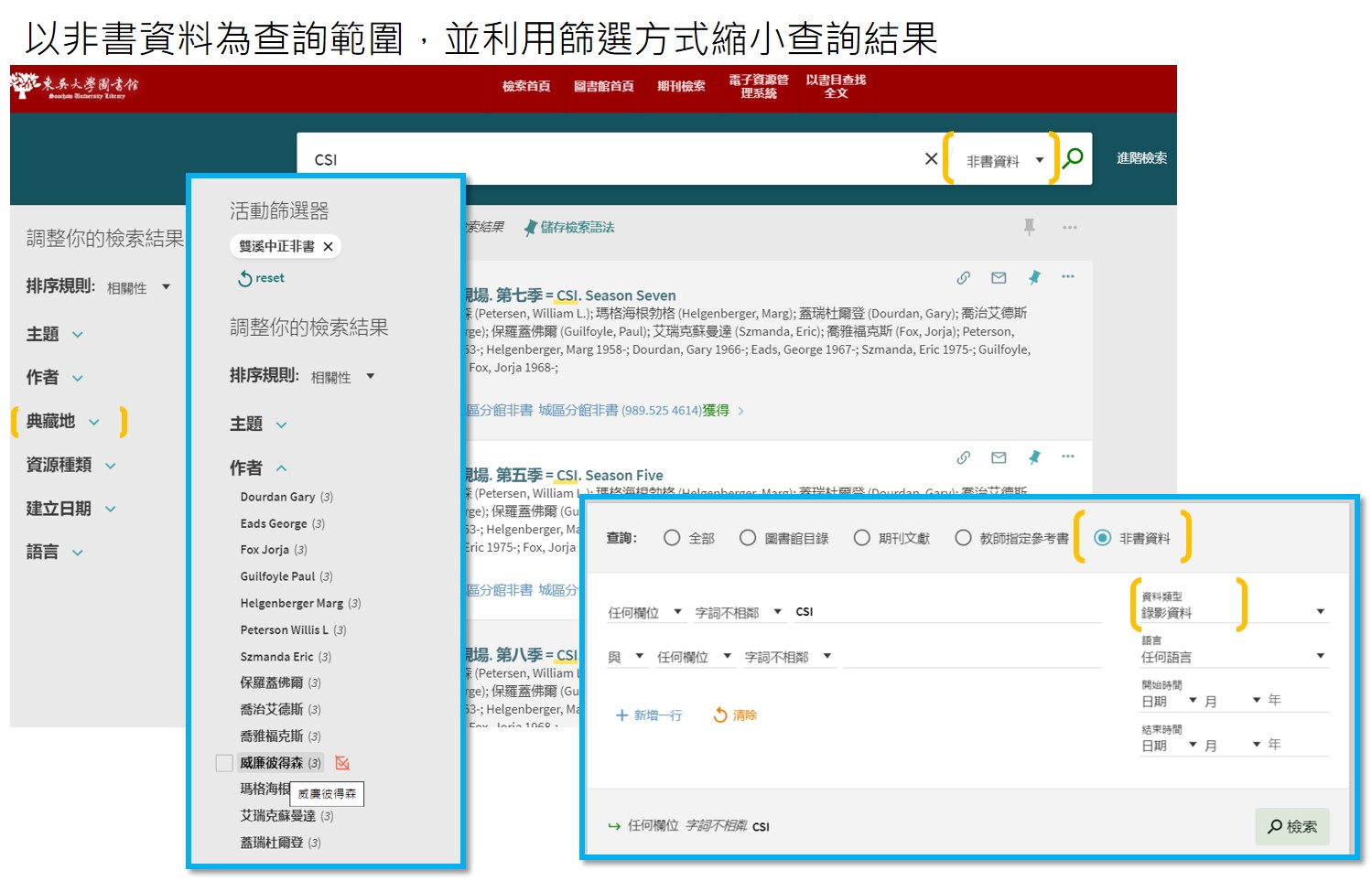The width and height of the screenshot is (1372, 881).
Task: Exclude 威廉彼得森 using red exclude icon
Action: click(x=342, y=763)
